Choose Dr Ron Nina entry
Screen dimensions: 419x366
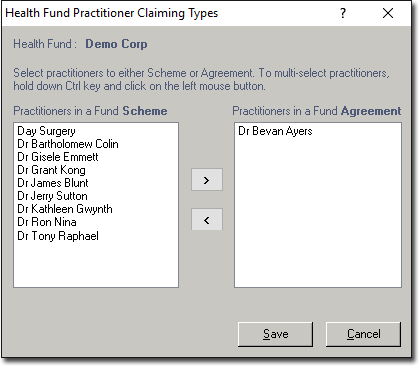[47, 222]
